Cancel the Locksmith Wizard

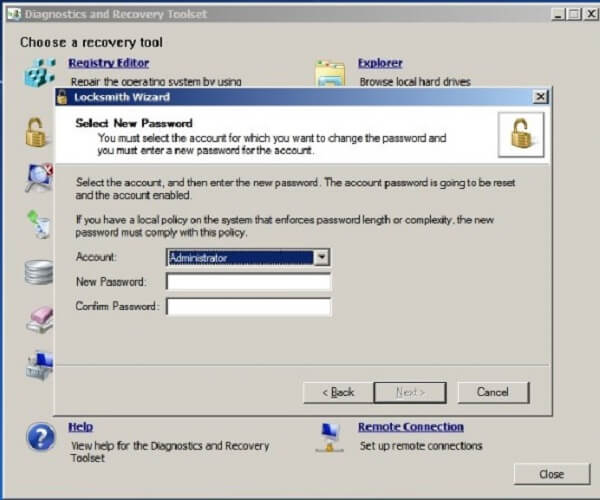493,392
